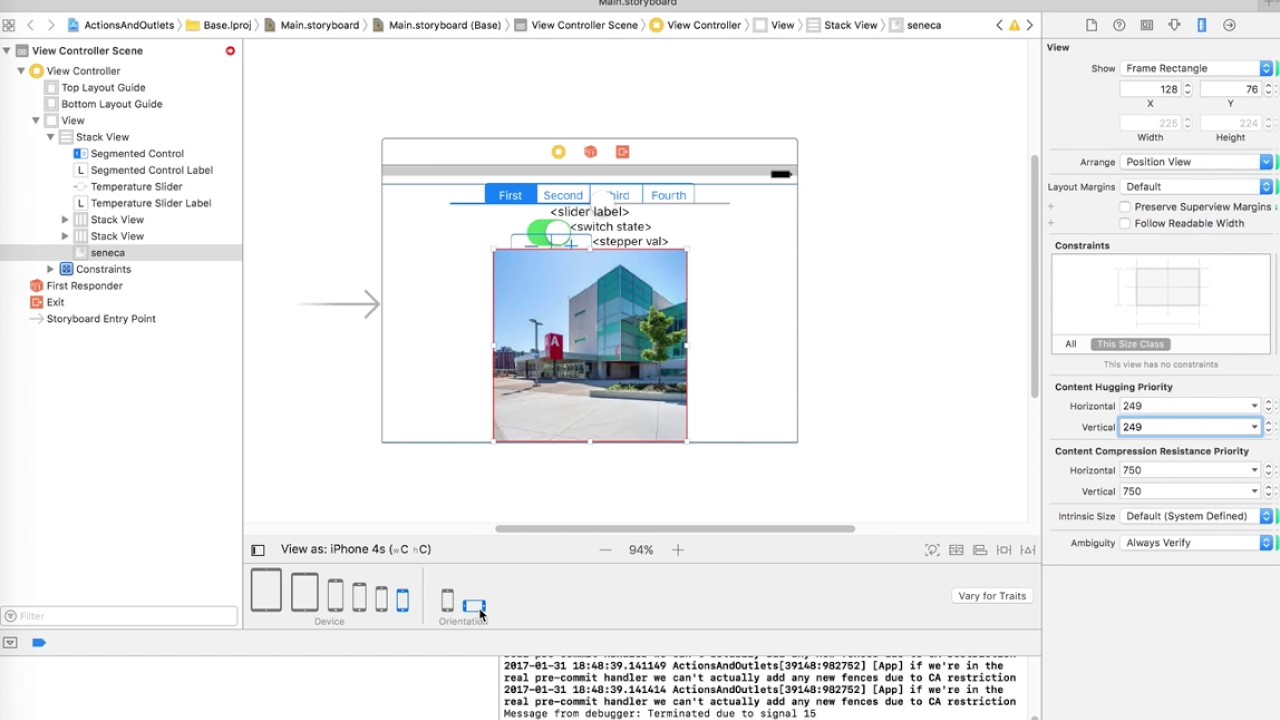1280x720 pixels.
Task: Click the seneca building image on canvas
Action: [x=590, y=345]
